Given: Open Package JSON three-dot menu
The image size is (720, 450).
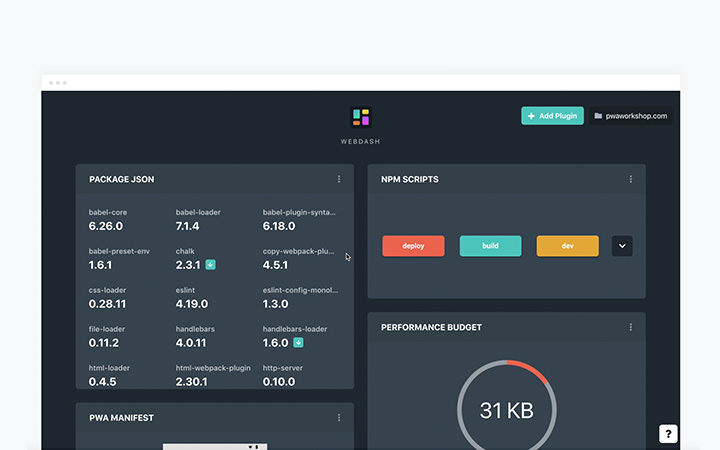Looking at the screenshot, I should (x=339, y=179).
